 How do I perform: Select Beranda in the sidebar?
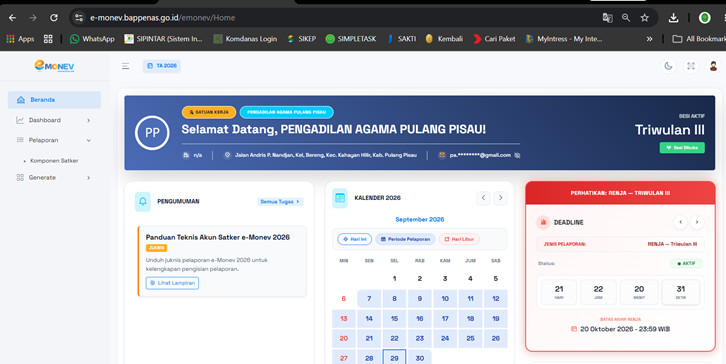tap(54, 100)
